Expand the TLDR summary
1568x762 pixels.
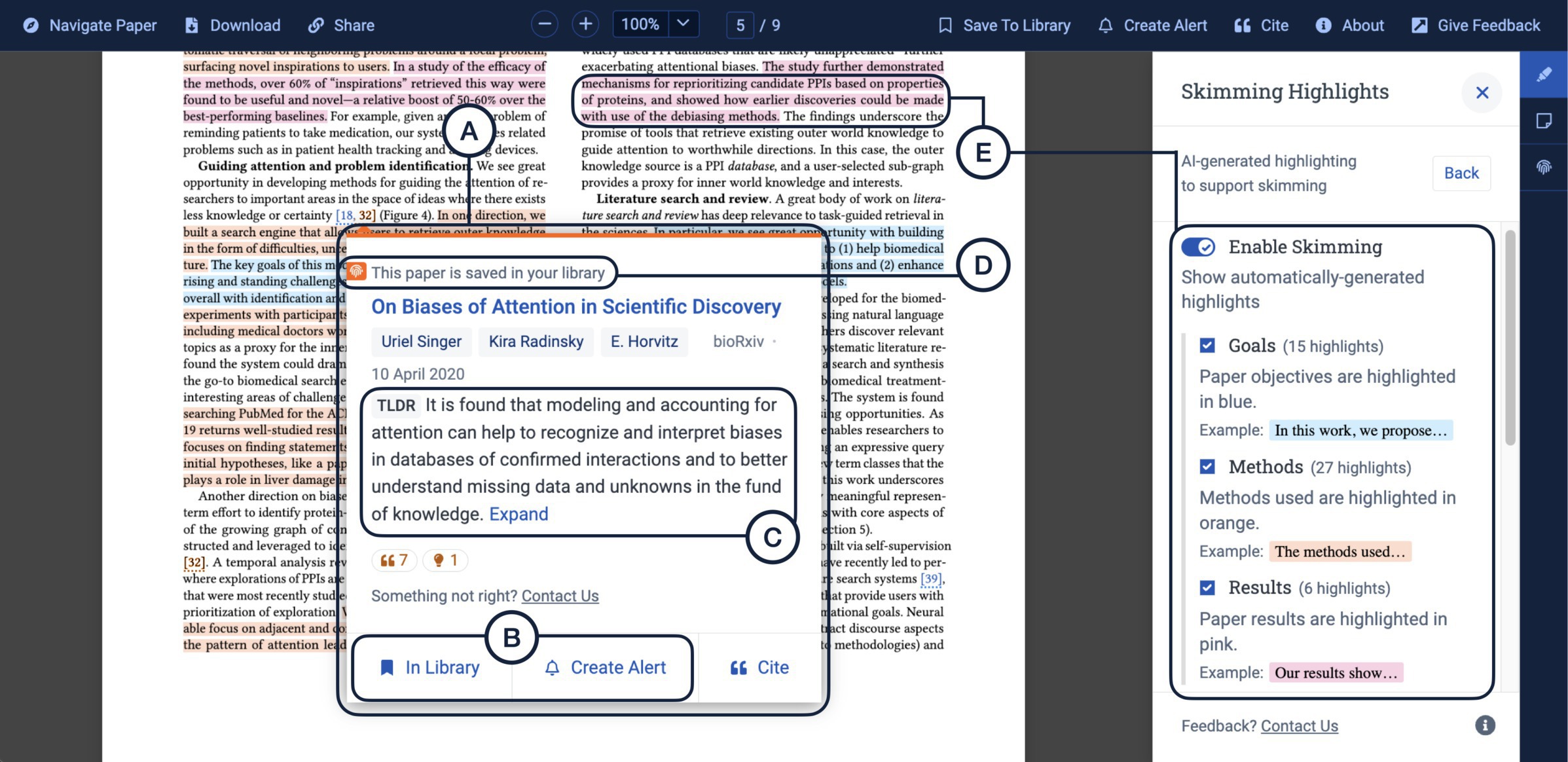519,515
